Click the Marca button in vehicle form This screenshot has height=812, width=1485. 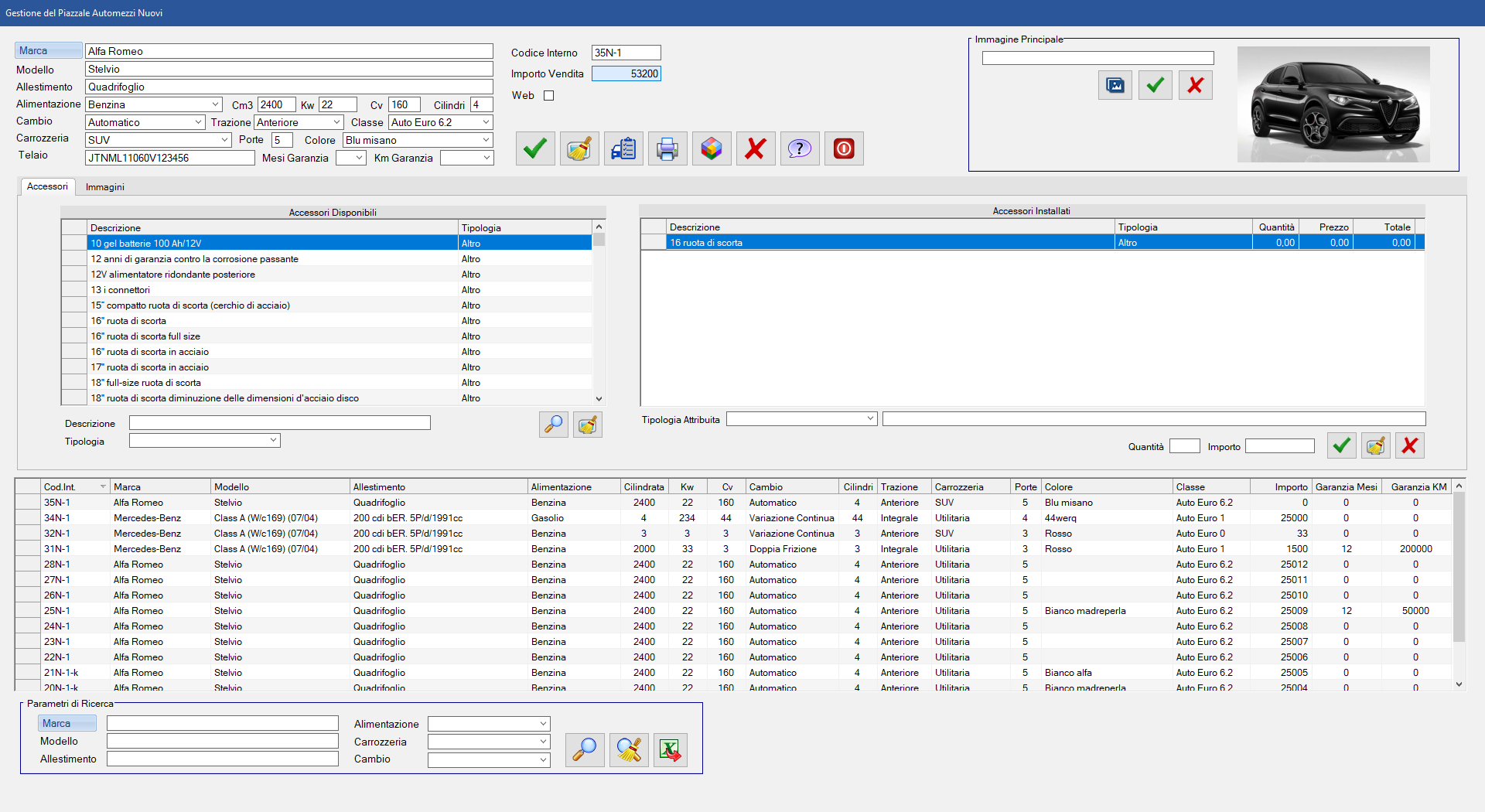coord(48,51)
